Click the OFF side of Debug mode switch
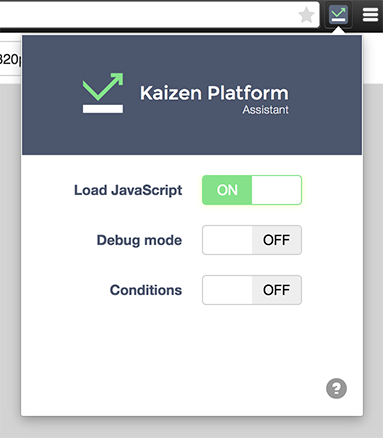The image size is (383, 438). tap(276, 240)
